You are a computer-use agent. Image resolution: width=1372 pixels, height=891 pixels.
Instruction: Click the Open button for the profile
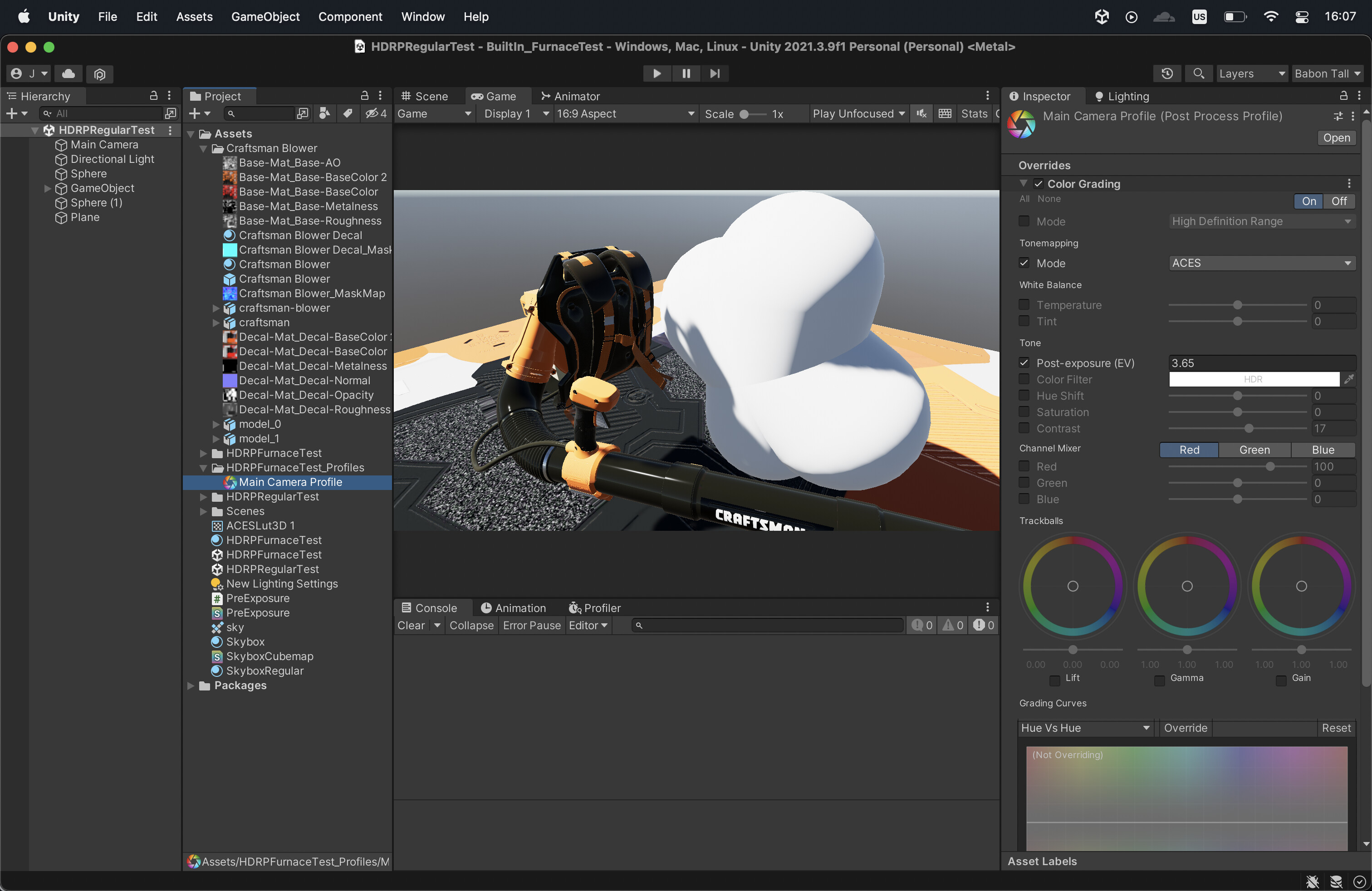tap(1336, 138)
